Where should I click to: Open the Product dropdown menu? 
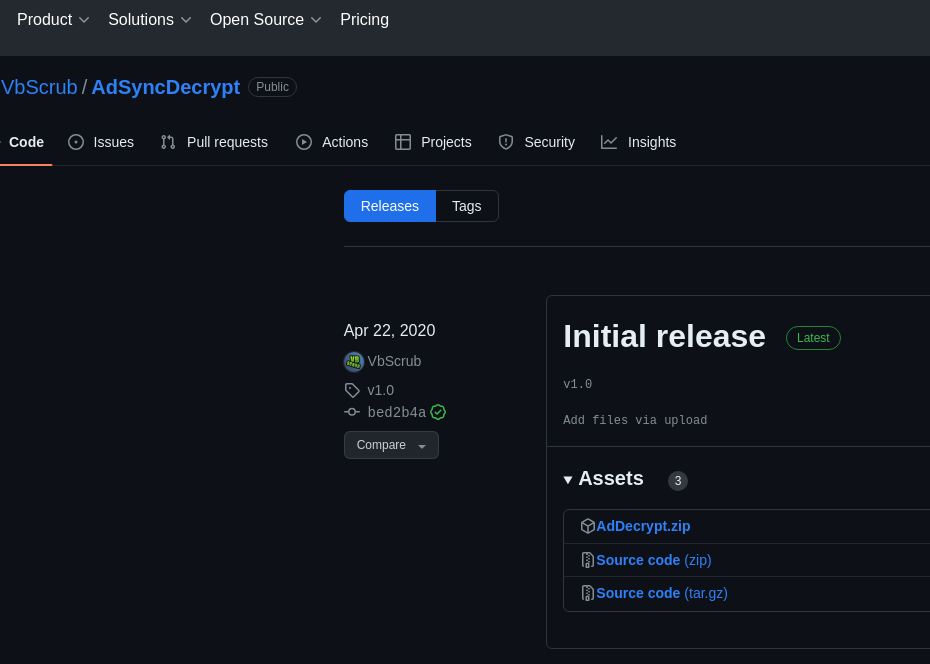click(x=53, y=20)
